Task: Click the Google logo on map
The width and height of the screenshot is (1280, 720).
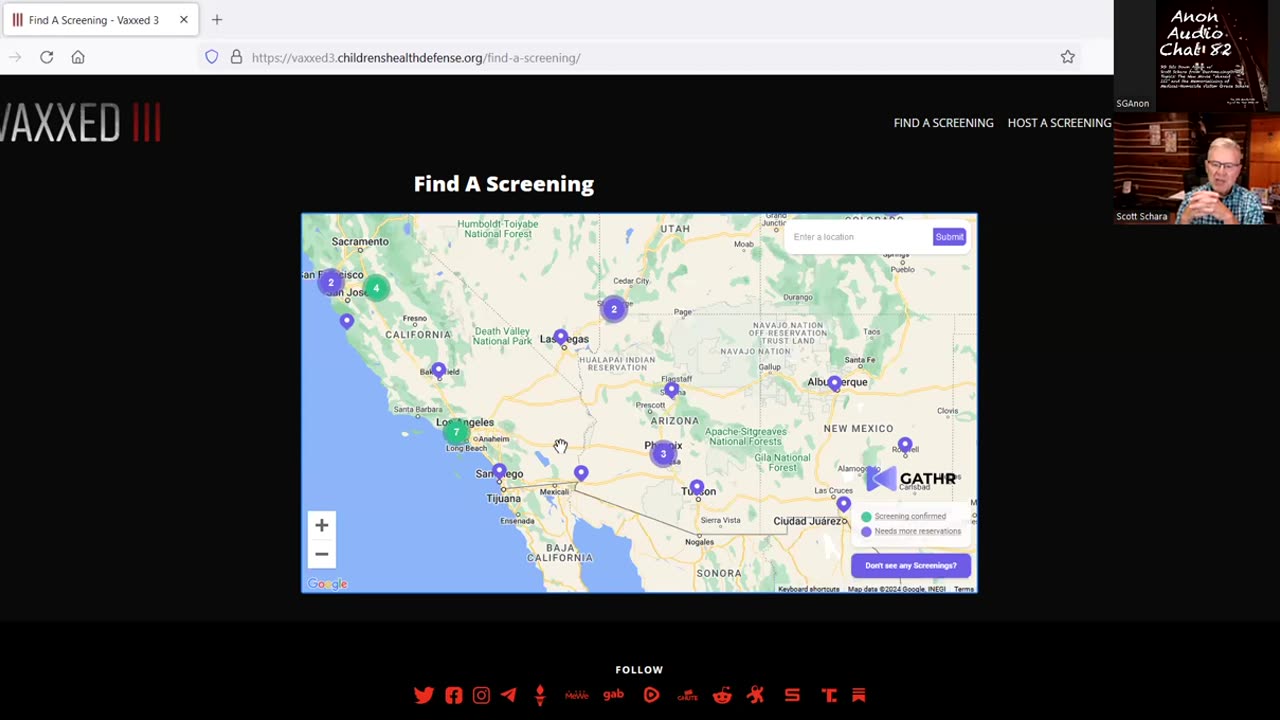Action: [x=327, y=584]
